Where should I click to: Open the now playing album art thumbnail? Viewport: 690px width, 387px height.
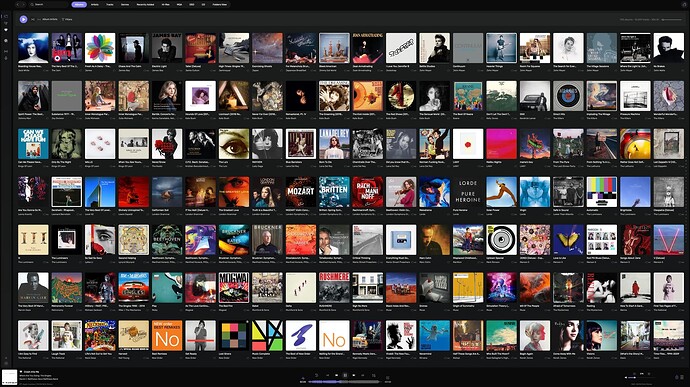(9, 378)
